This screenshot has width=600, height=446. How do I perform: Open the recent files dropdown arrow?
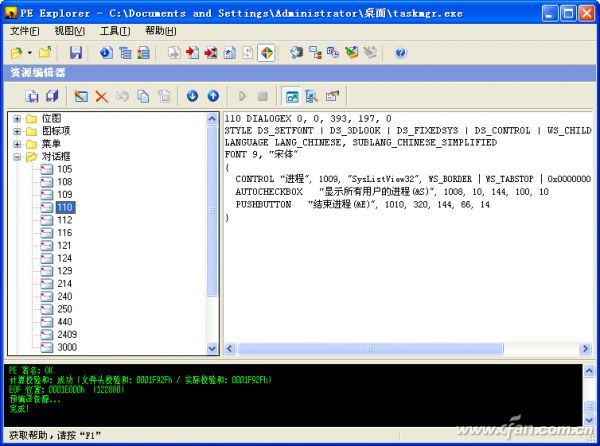point(29,52)
